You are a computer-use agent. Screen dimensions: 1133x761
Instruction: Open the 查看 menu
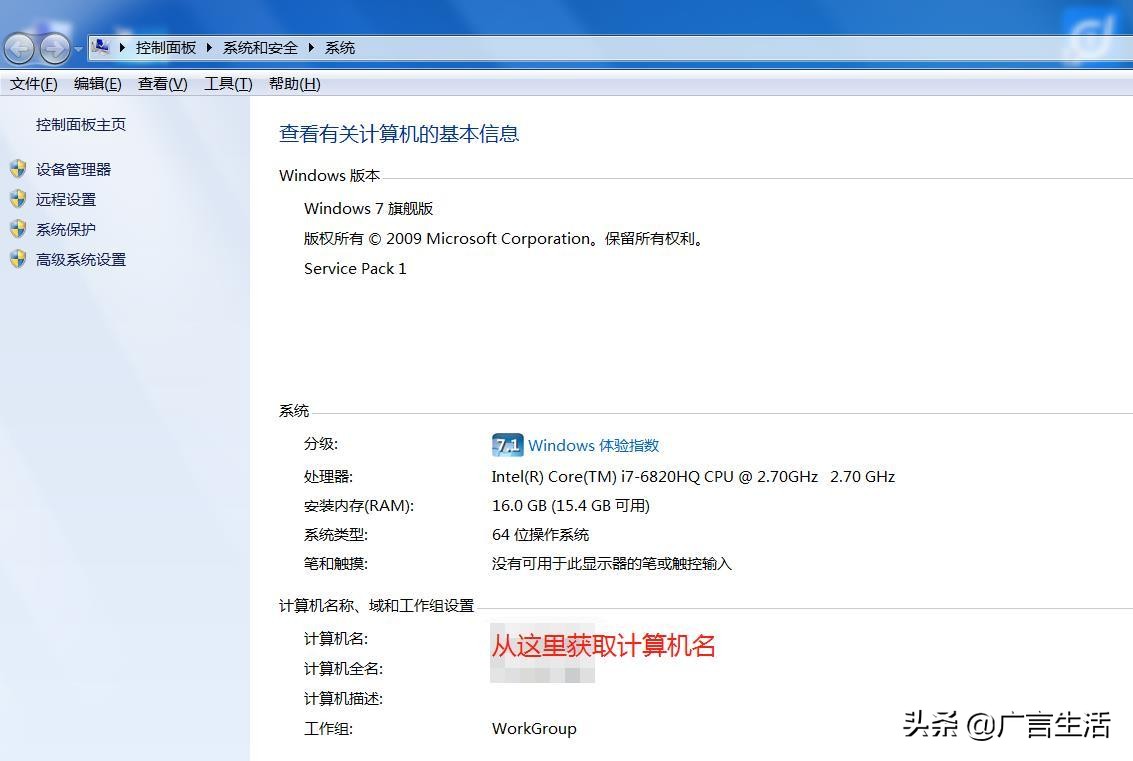click(160, 84)
